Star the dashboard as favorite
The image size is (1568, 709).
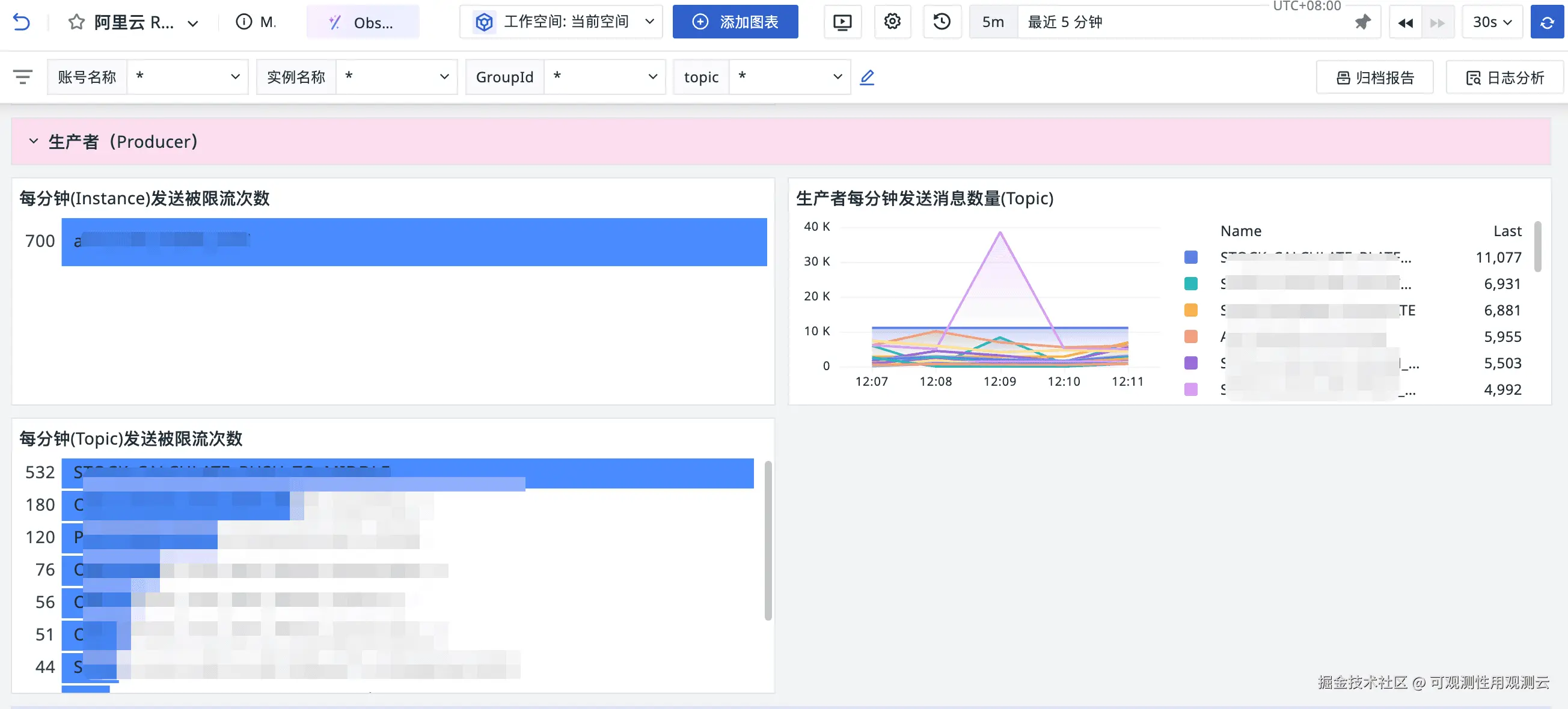coord(76,22)
